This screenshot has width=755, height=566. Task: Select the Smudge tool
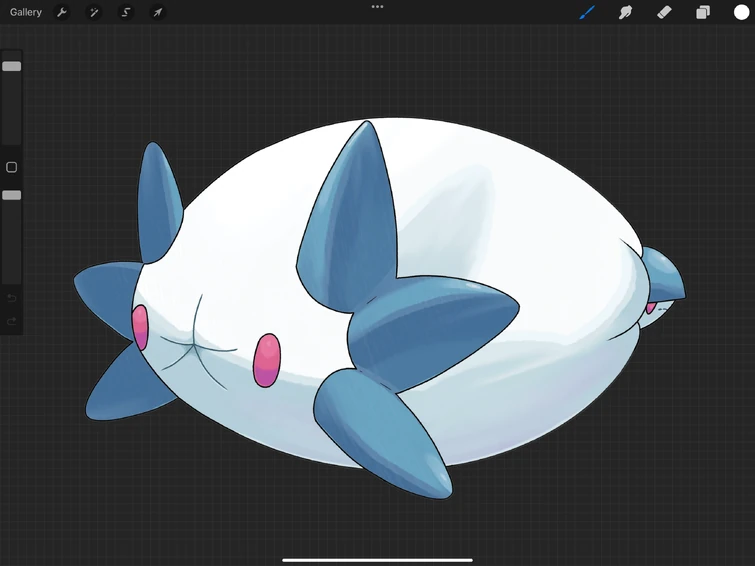click(625, 12)
